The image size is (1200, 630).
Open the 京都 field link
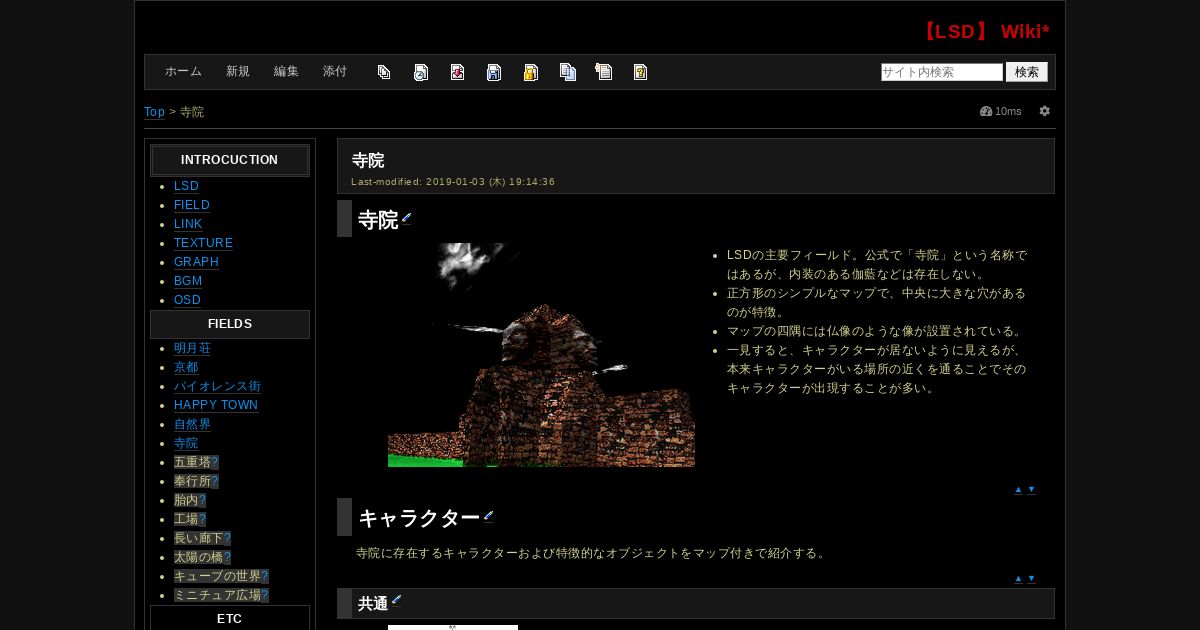coord(186,367)
